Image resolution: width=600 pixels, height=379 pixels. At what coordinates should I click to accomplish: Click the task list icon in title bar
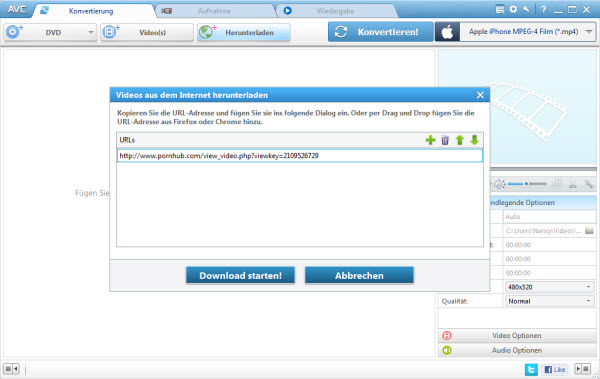[500, 10]
